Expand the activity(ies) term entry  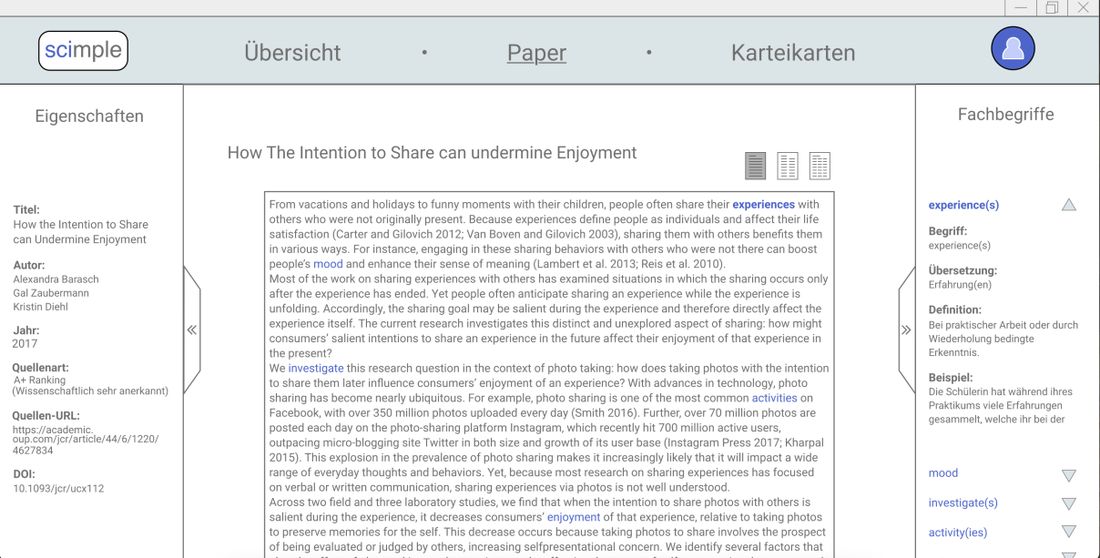1068,531
